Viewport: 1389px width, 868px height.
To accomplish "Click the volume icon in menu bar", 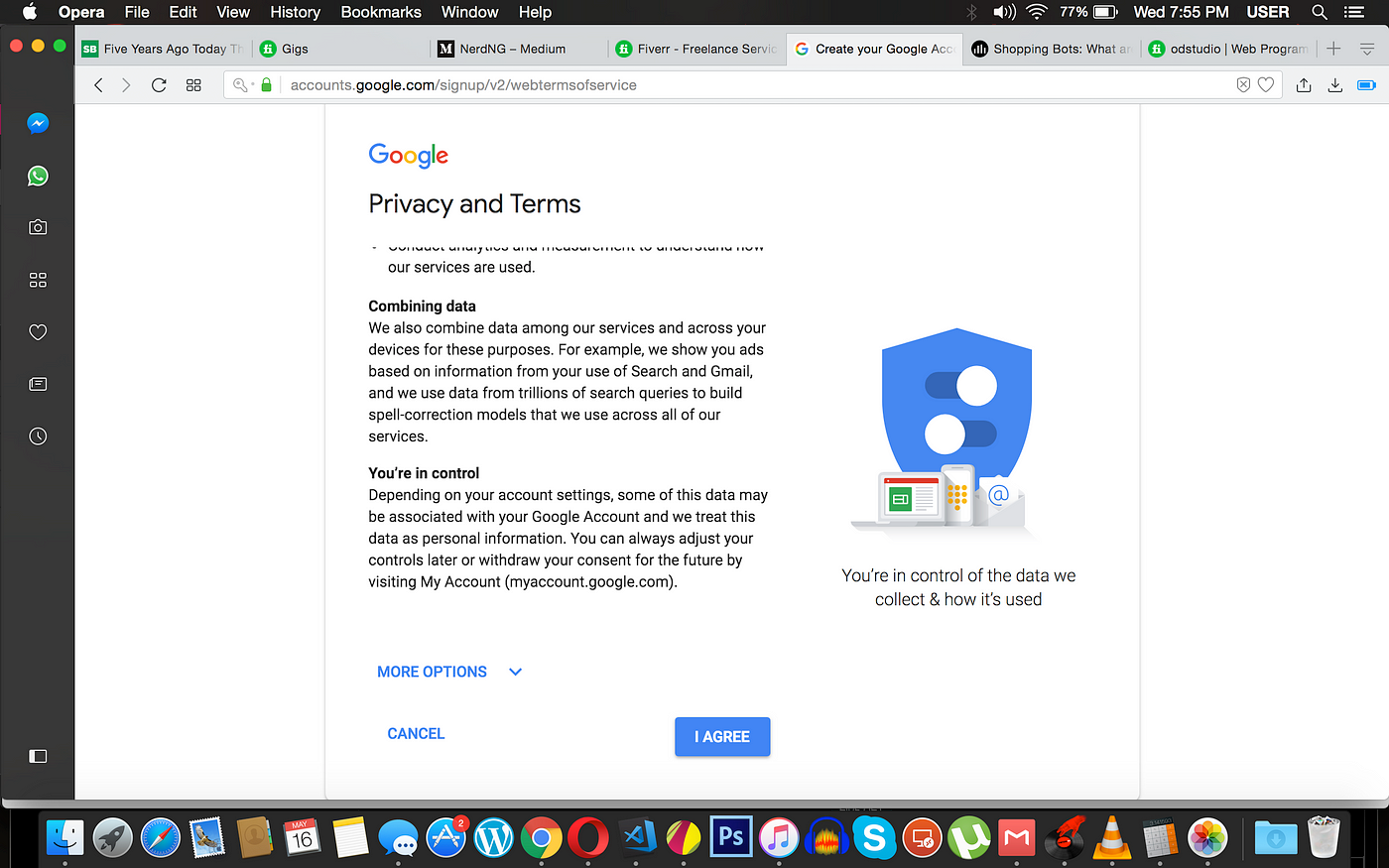I will click(1004, 12).
